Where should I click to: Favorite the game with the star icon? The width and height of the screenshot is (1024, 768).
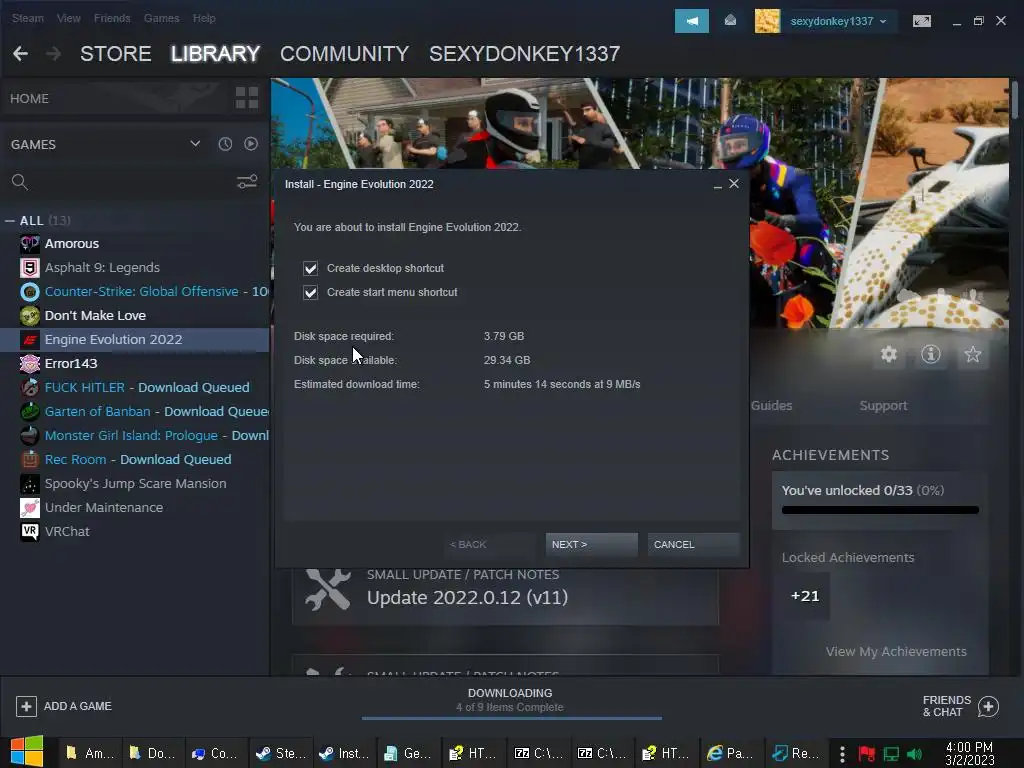pyautogui.click(x=972, y=355)
